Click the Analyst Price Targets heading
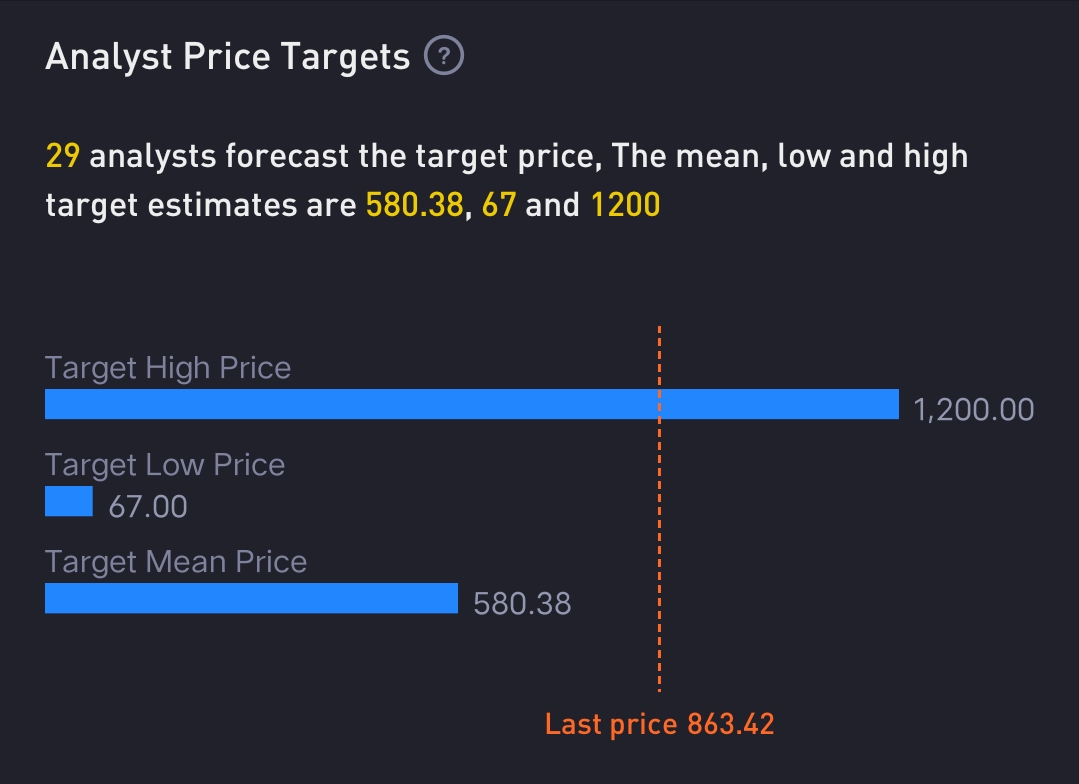The width and height of the screenshot is (1079, 784). pyautogui.click(x=228, y=57)
